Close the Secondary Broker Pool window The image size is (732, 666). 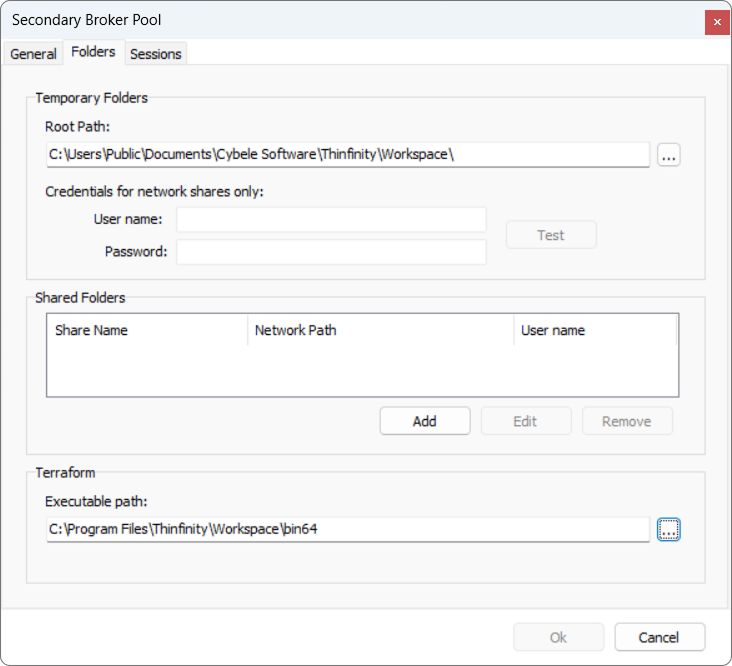tap(717, 22)
